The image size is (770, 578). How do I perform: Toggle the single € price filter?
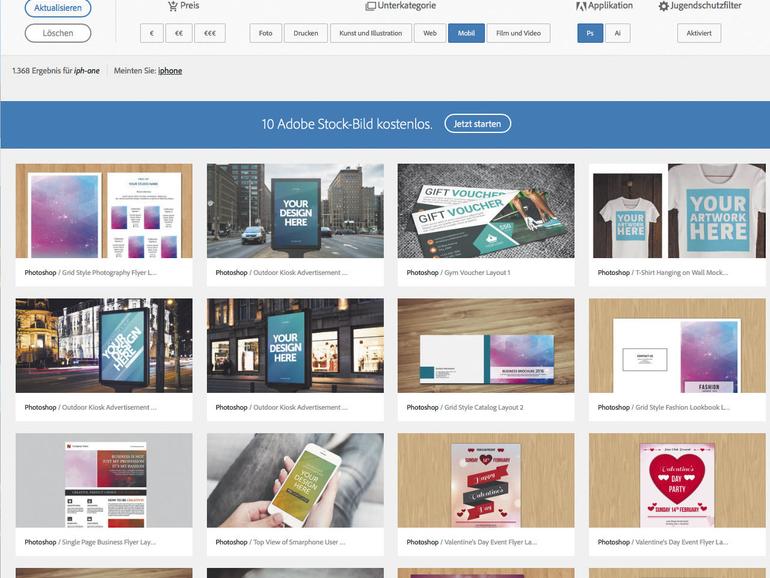152,33
